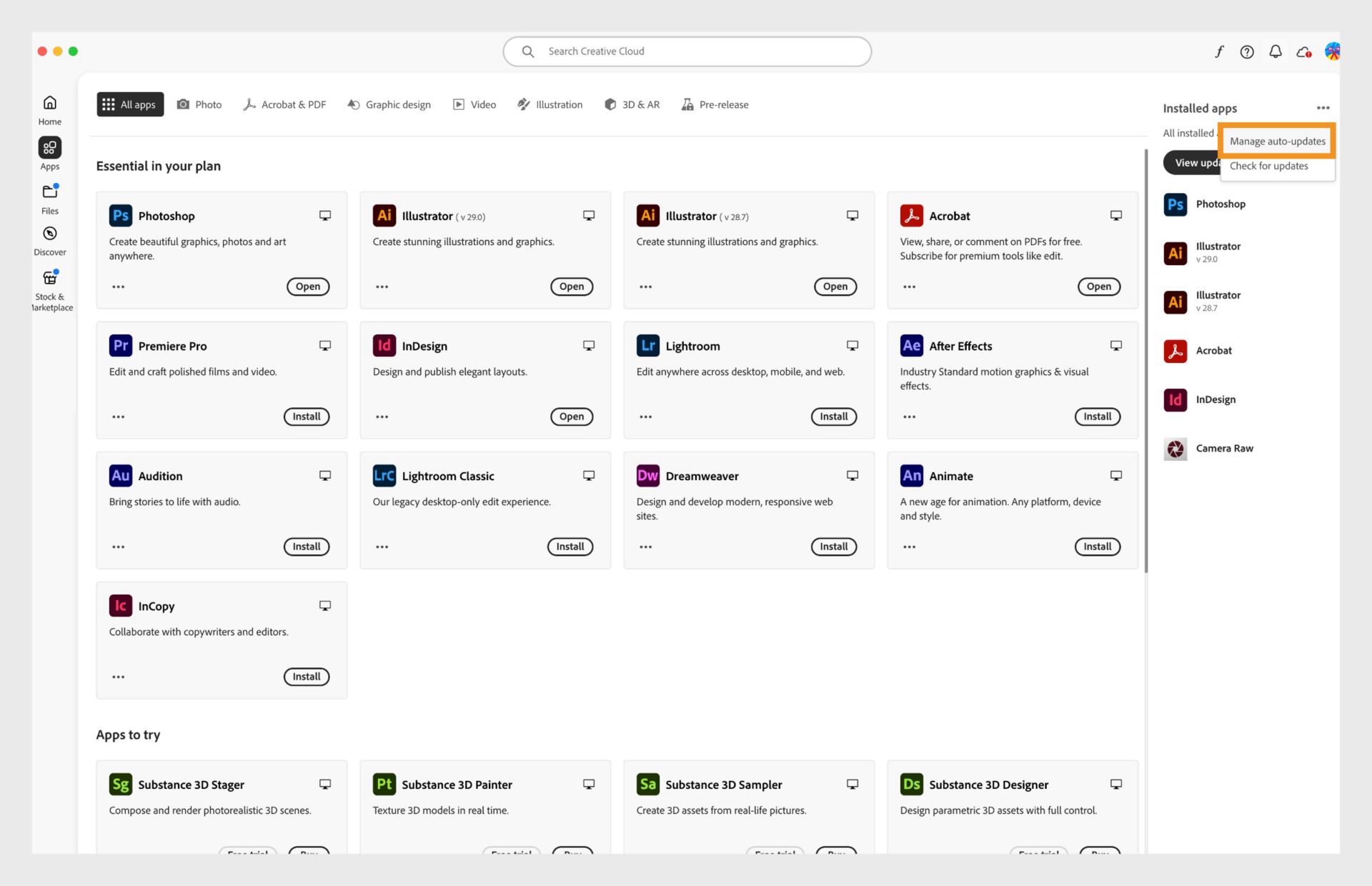Click the Search Creative Cloud field
1372x886 pixels.
tap(686, 51)
